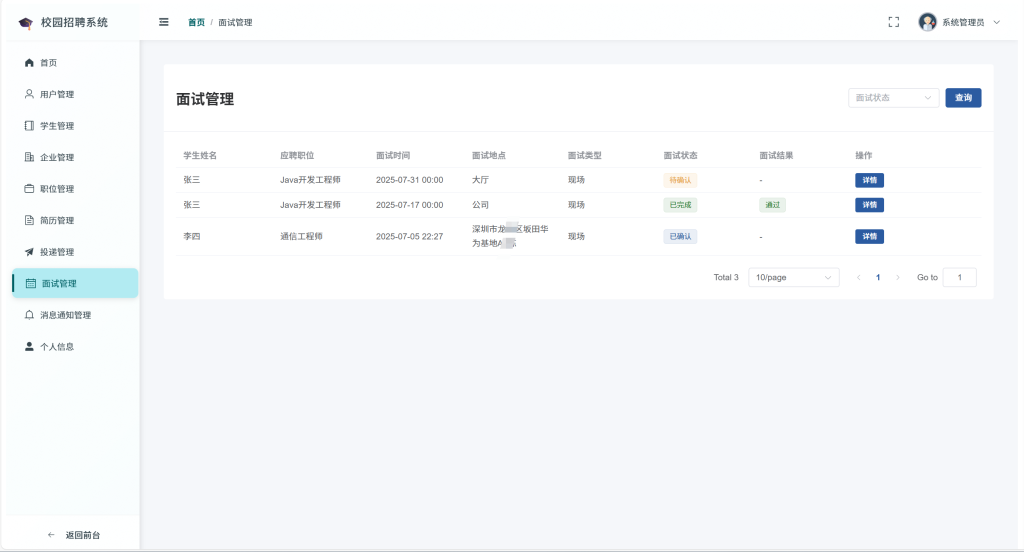Click the 已确认 status tag
Image resolution: width=1024 pixels, height=552 pixels.
click(x=680, y=236)
